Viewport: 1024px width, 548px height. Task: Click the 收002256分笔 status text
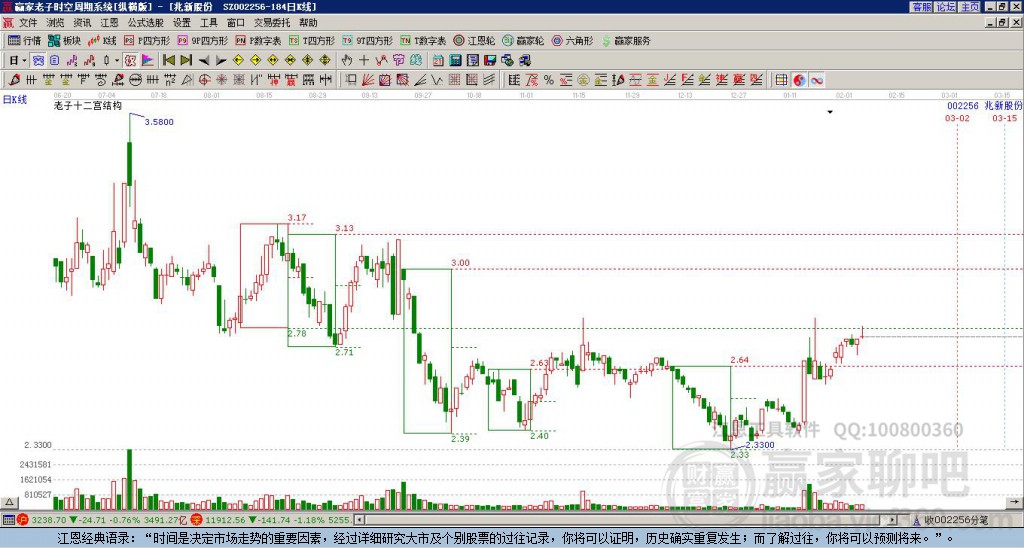955,520
